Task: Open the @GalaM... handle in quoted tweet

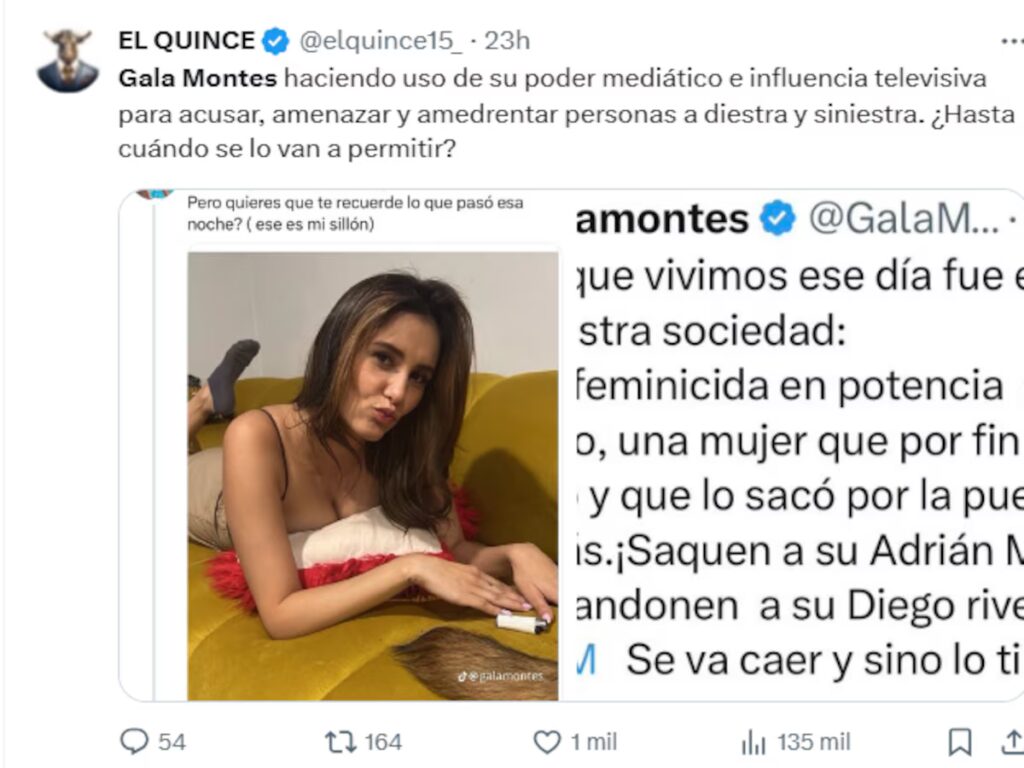Action: [x=904, y=219]
